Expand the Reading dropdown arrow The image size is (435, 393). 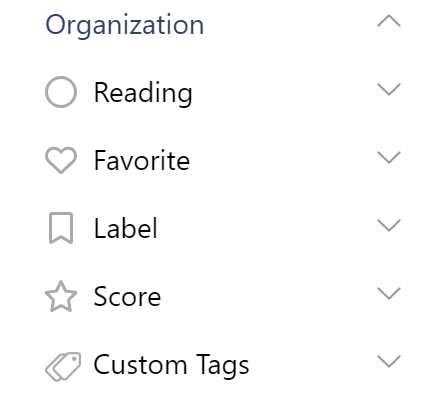coord(389,89)
